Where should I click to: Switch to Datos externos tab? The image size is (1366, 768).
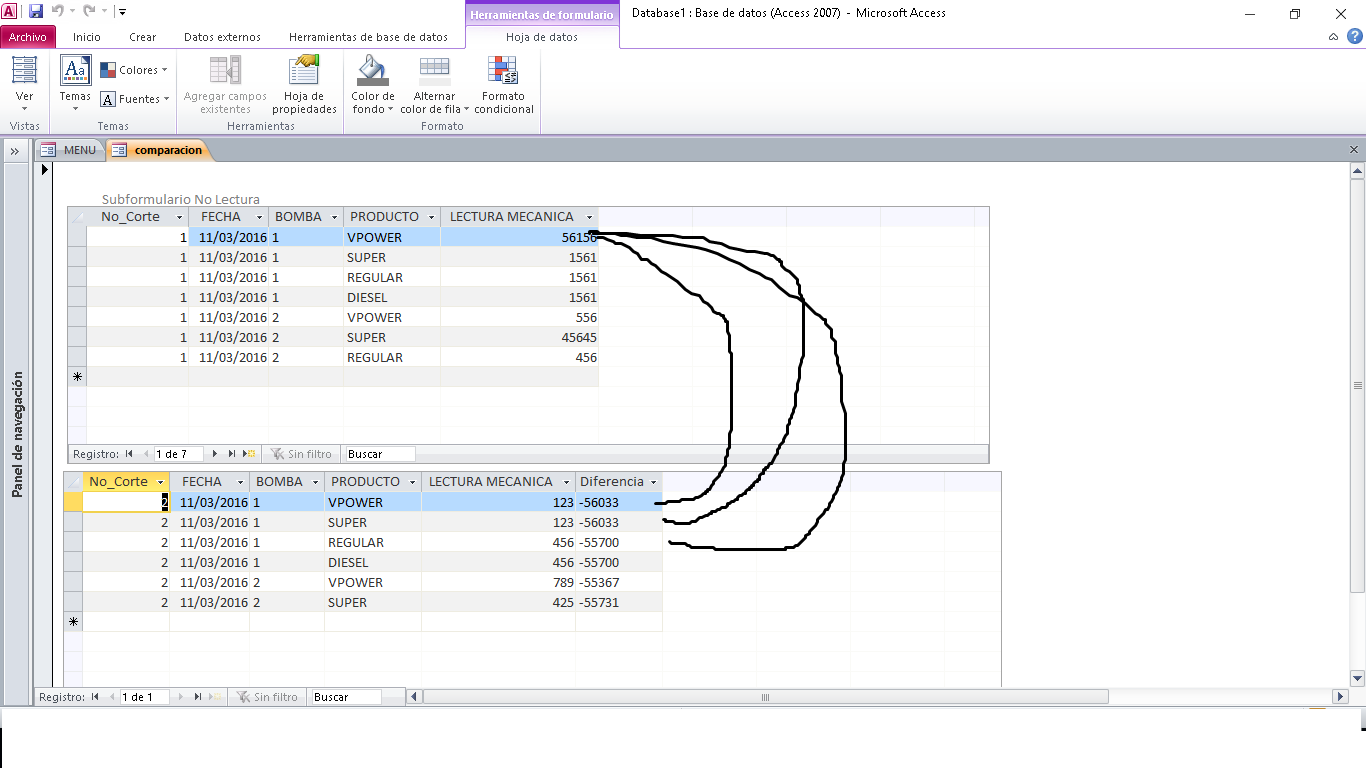[222, 37]
